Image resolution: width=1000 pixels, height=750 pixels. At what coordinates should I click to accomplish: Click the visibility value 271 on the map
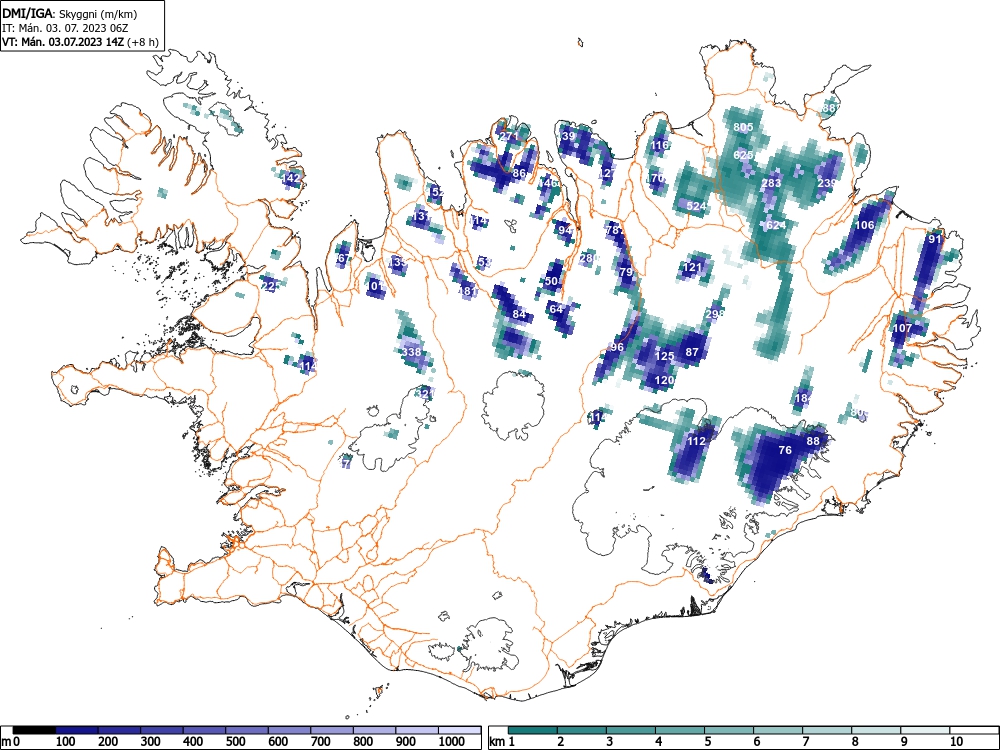click(509, 136)
